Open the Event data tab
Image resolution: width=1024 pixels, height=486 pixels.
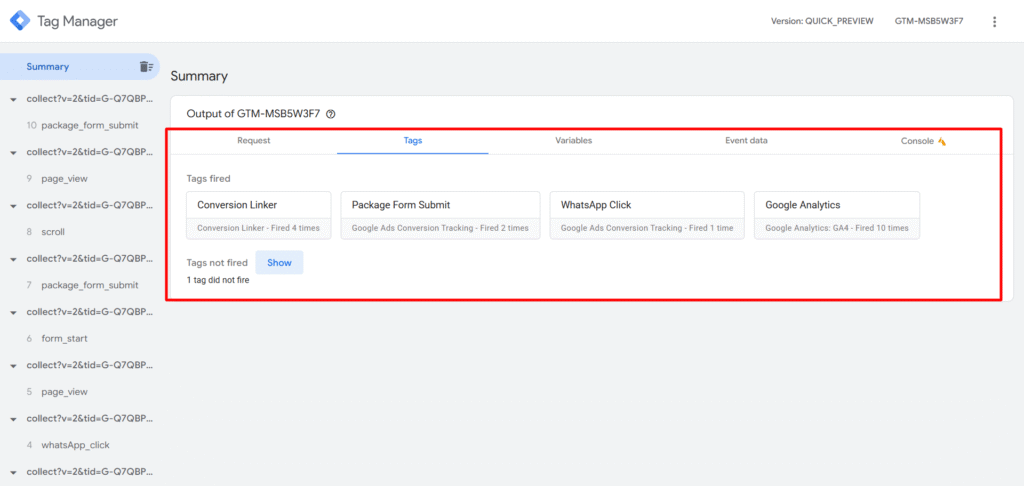(746, 141)
